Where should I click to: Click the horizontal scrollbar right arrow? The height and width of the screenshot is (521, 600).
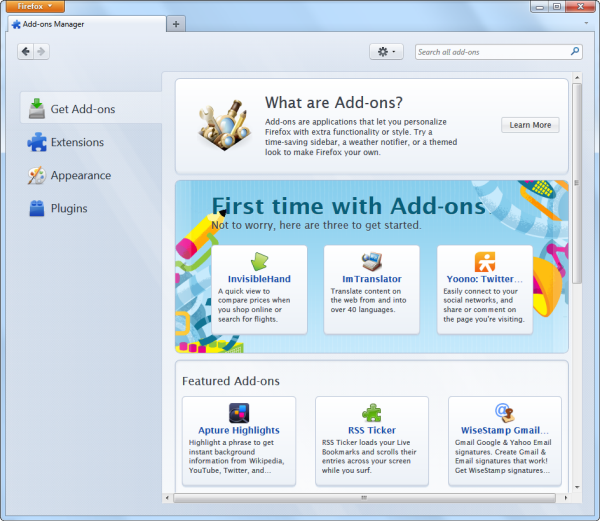pos(566,498)
